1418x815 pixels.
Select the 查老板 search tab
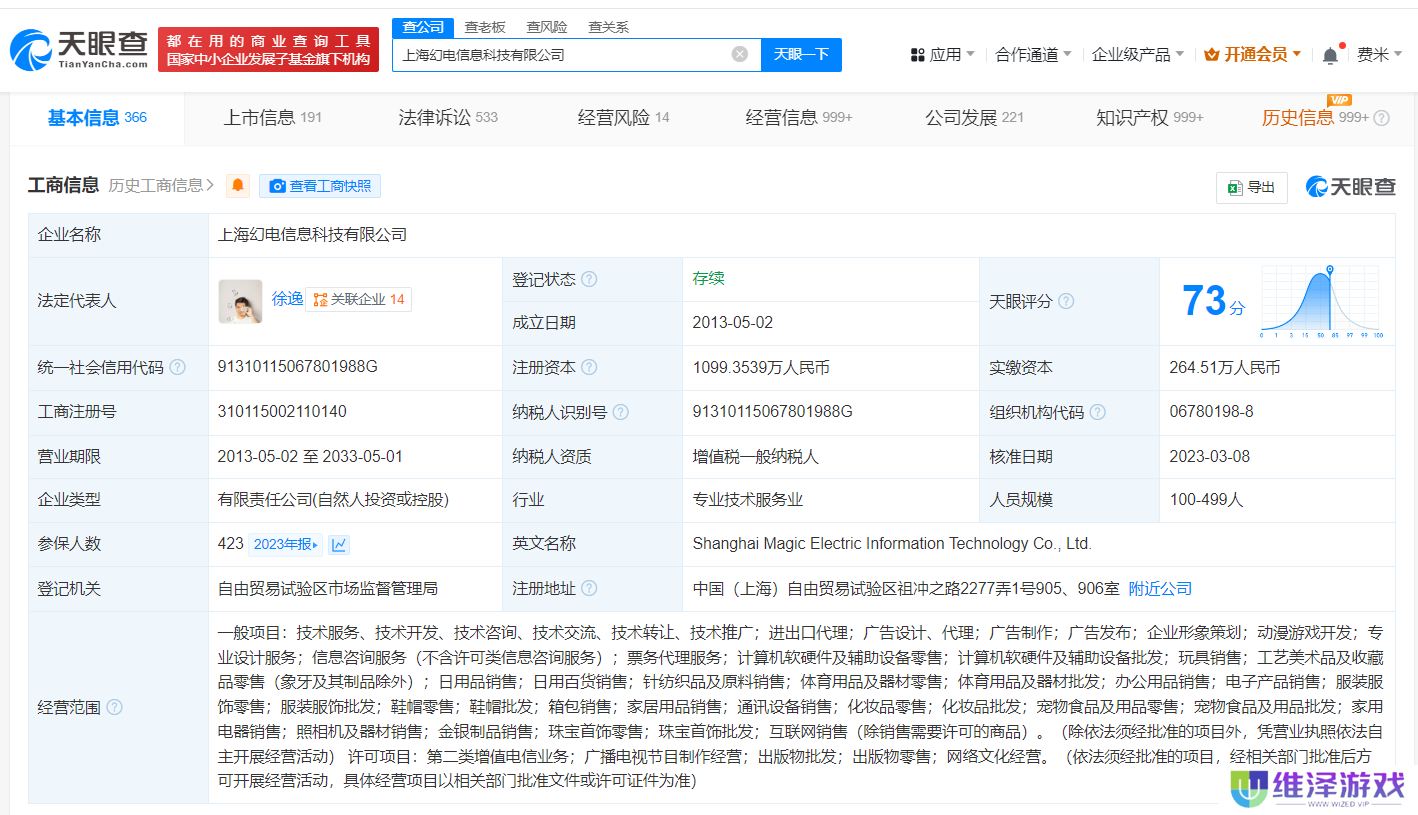[485, 27]
